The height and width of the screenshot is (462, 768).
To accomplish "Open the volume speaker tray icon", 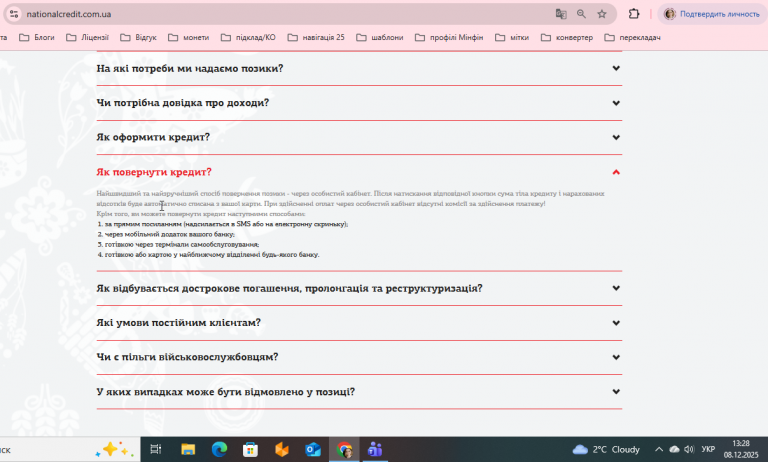I will pyautogui.click(x=689, y=449).
